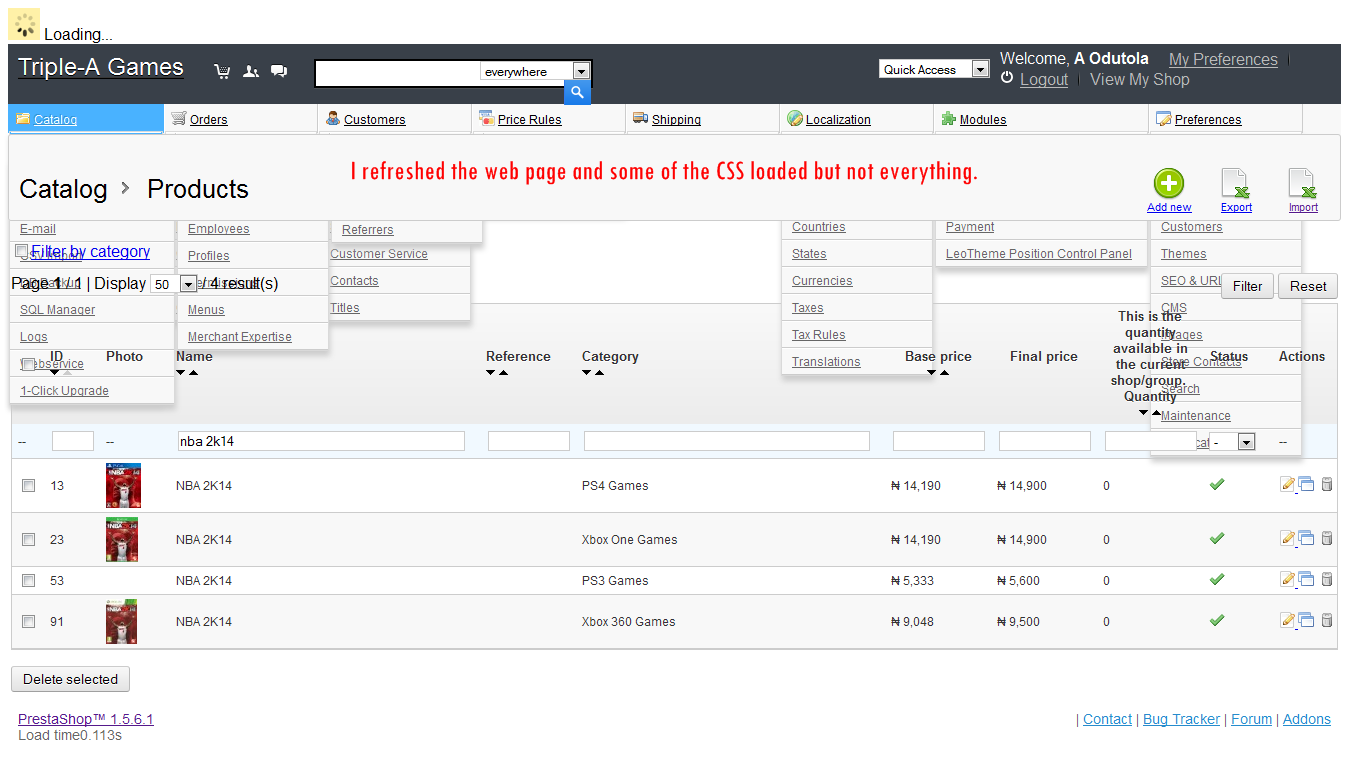1349x759 pixels.
Task: Click the Logout link
Action: [x=1044, y=79]
